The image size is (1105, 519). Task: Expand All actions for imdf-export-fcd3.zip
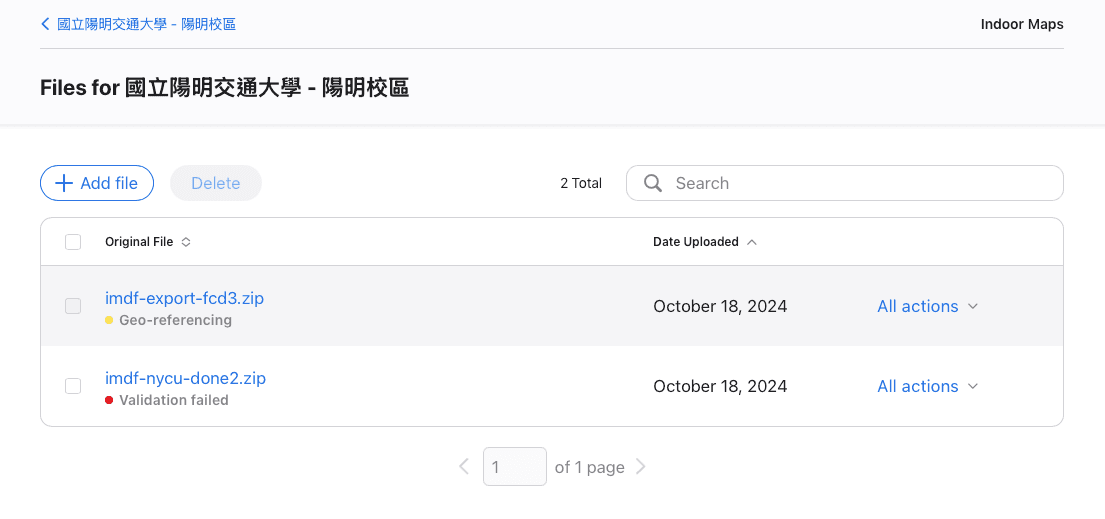click(927, 306)
